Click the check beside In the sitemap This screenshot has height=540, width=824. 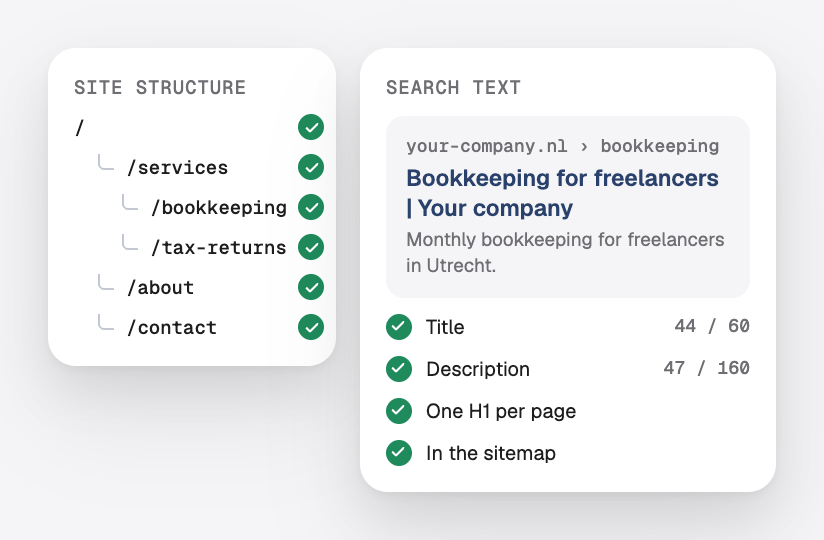(x=399, y=453)
